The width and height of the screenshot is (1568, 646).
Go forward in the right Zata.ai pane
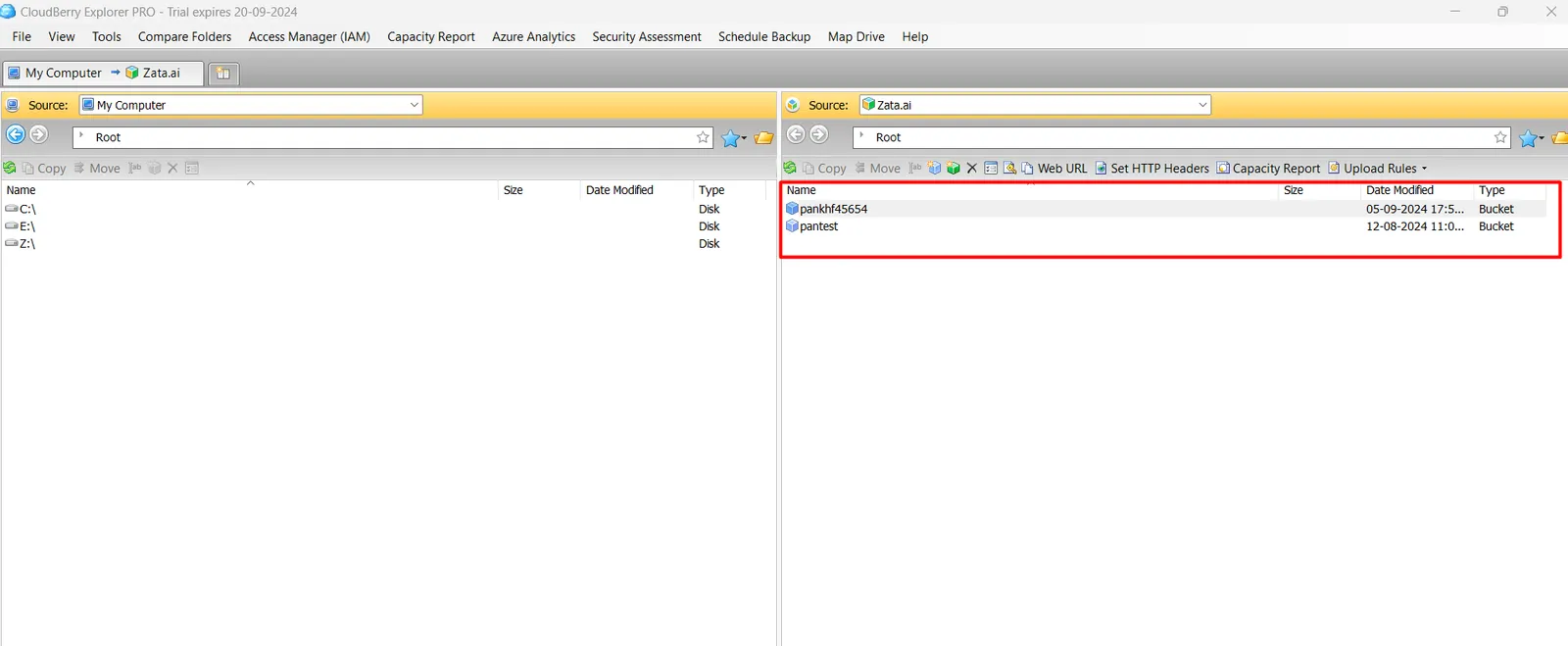pyautogui.click(x=819, y=135)
